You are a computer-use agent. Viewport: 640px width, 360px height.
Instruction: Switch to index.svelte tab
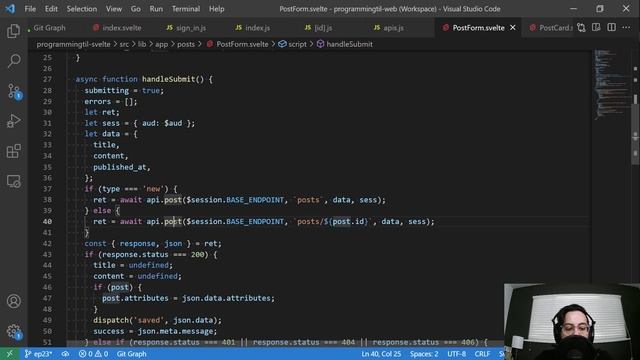coord(117,28)
